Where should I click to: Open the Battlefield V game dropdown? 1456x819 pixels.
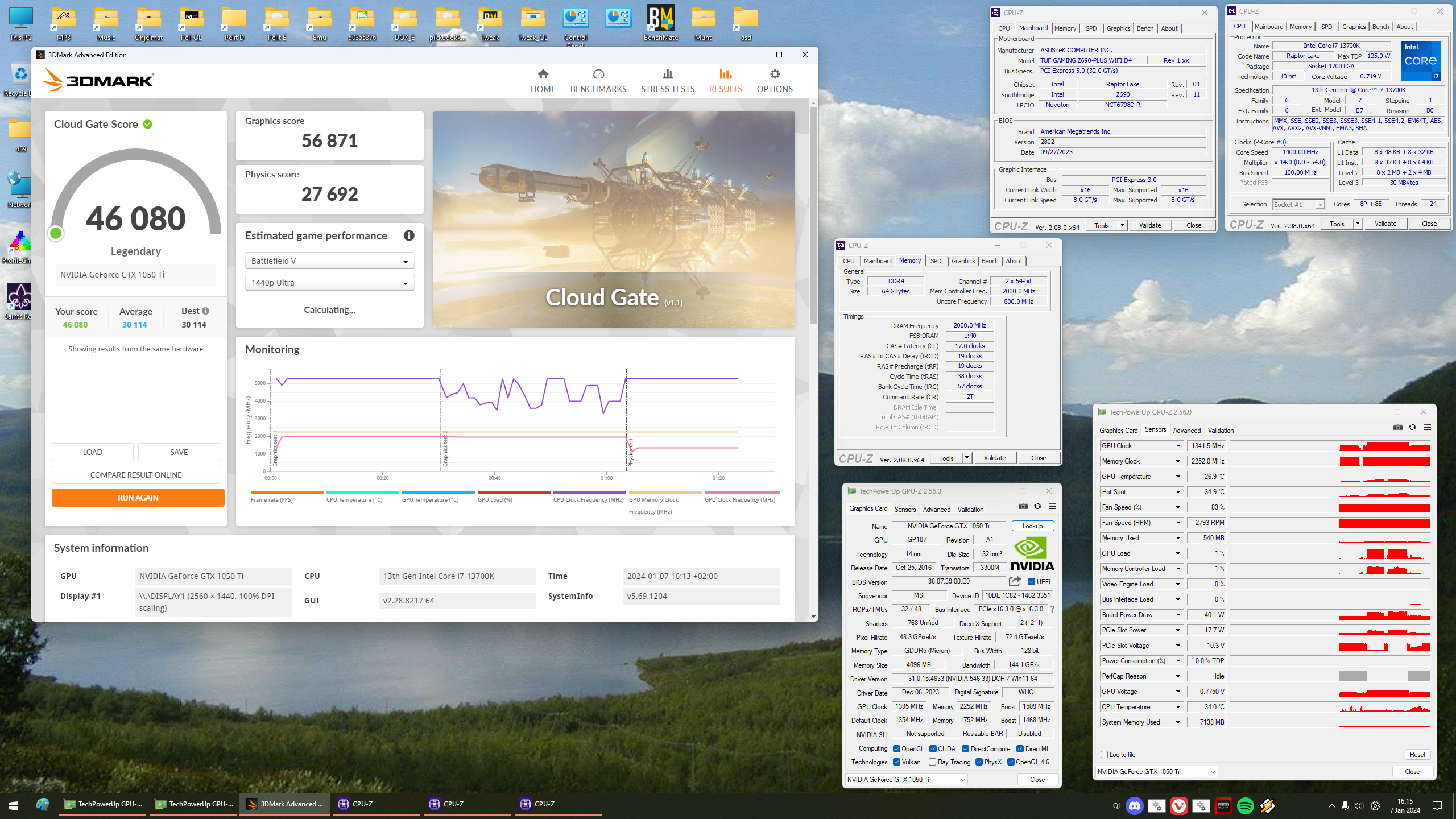pyautogui.click(x=329, y=261)
